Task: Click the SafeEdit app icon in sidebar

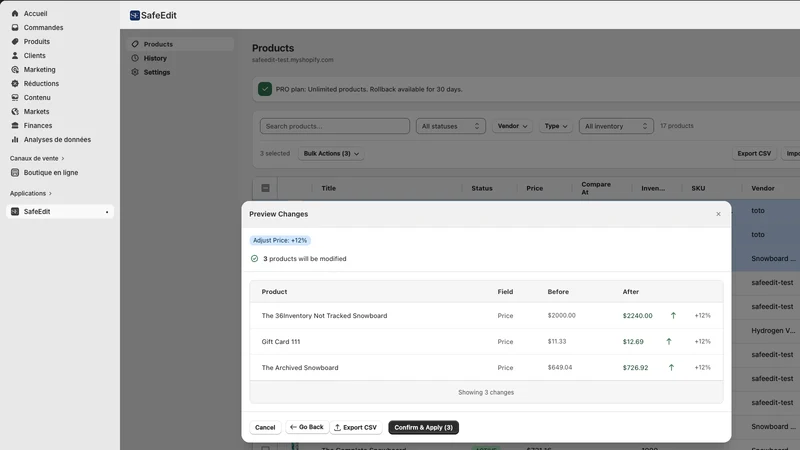Action: (x=15, y=211)
